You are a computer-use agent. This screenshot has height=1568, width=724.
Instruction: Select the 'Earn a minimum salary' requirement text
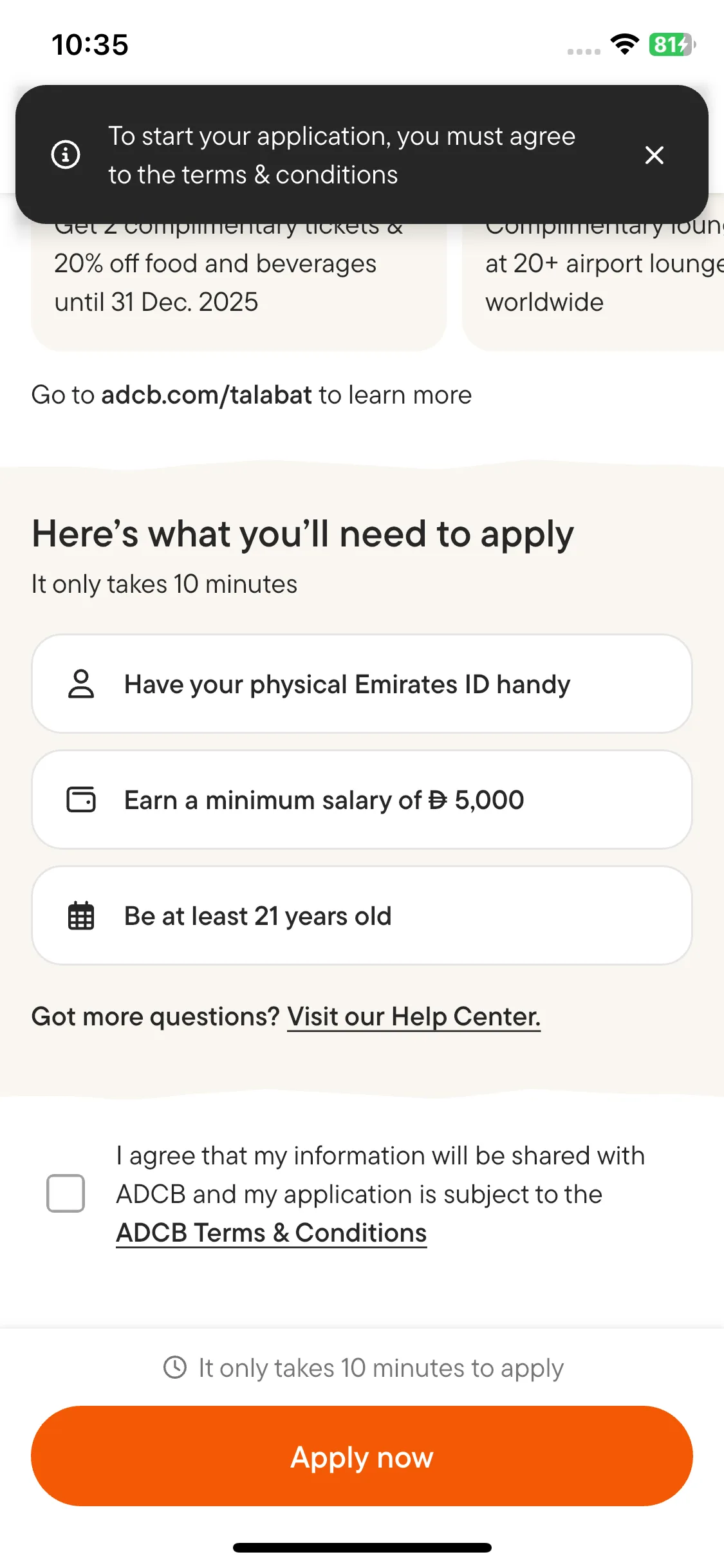324,800
